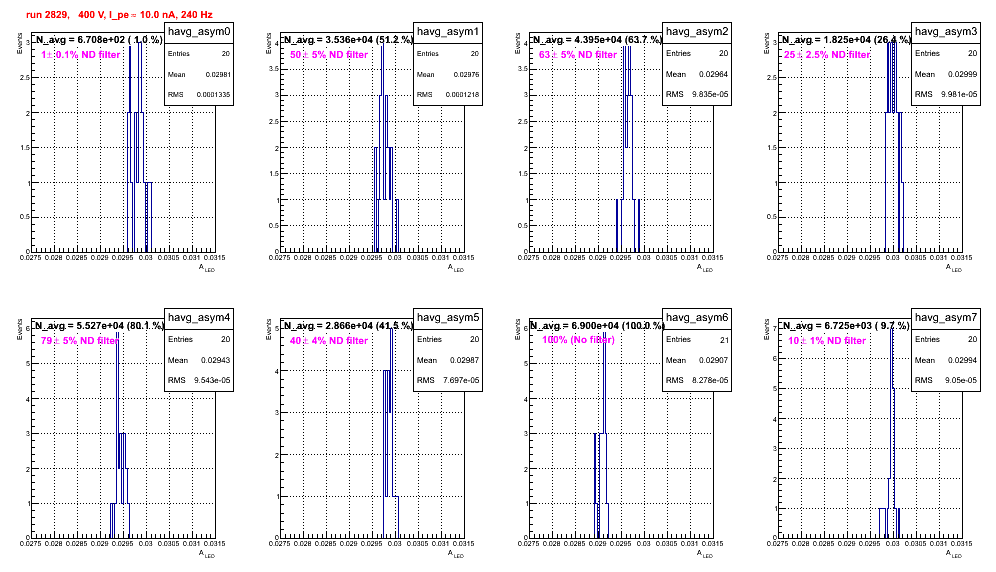Click the Mean value 0.02999

963,74
